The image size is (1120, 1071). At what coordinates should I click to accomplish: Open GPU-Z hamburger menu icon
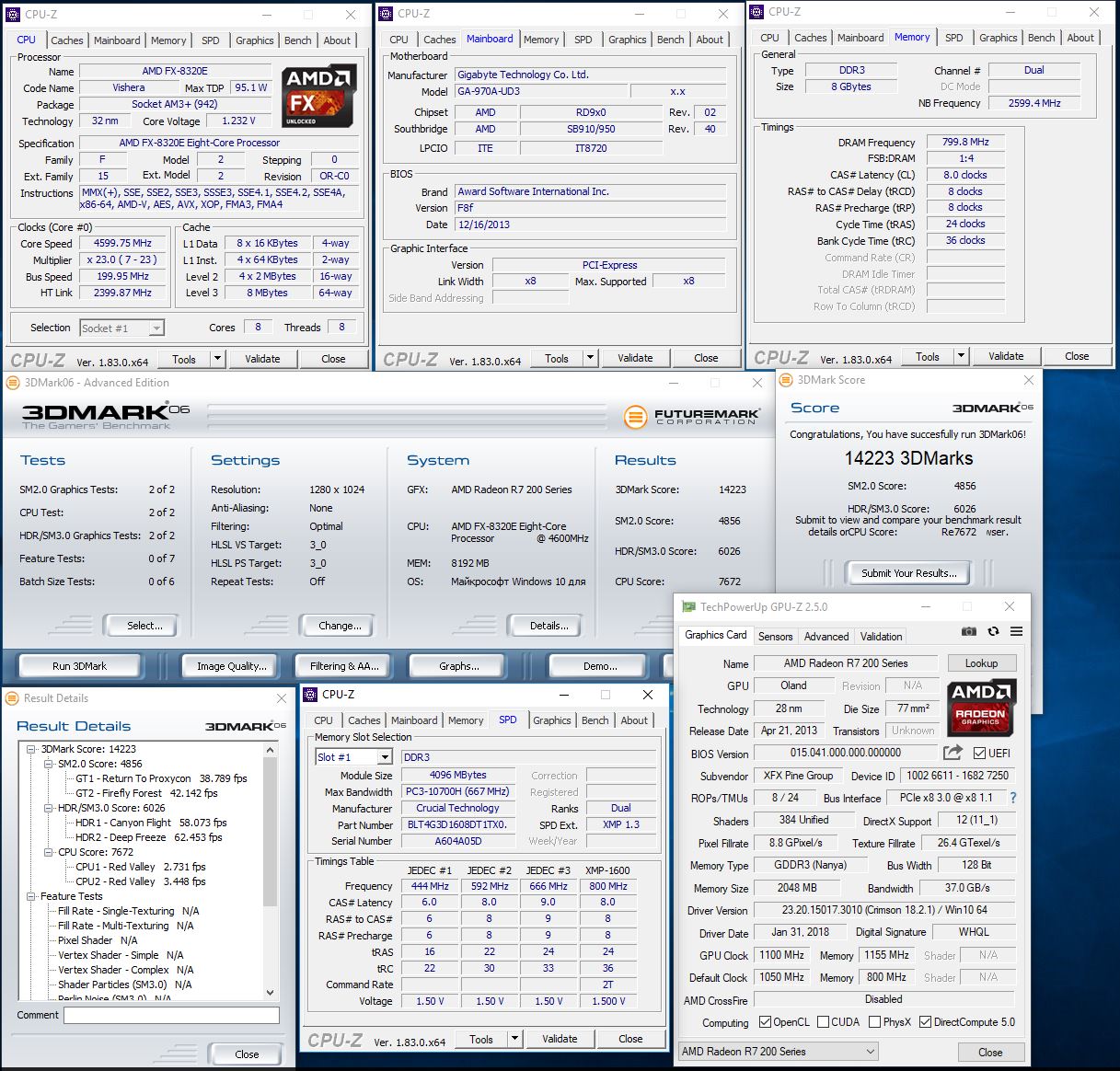[1016, 631]
